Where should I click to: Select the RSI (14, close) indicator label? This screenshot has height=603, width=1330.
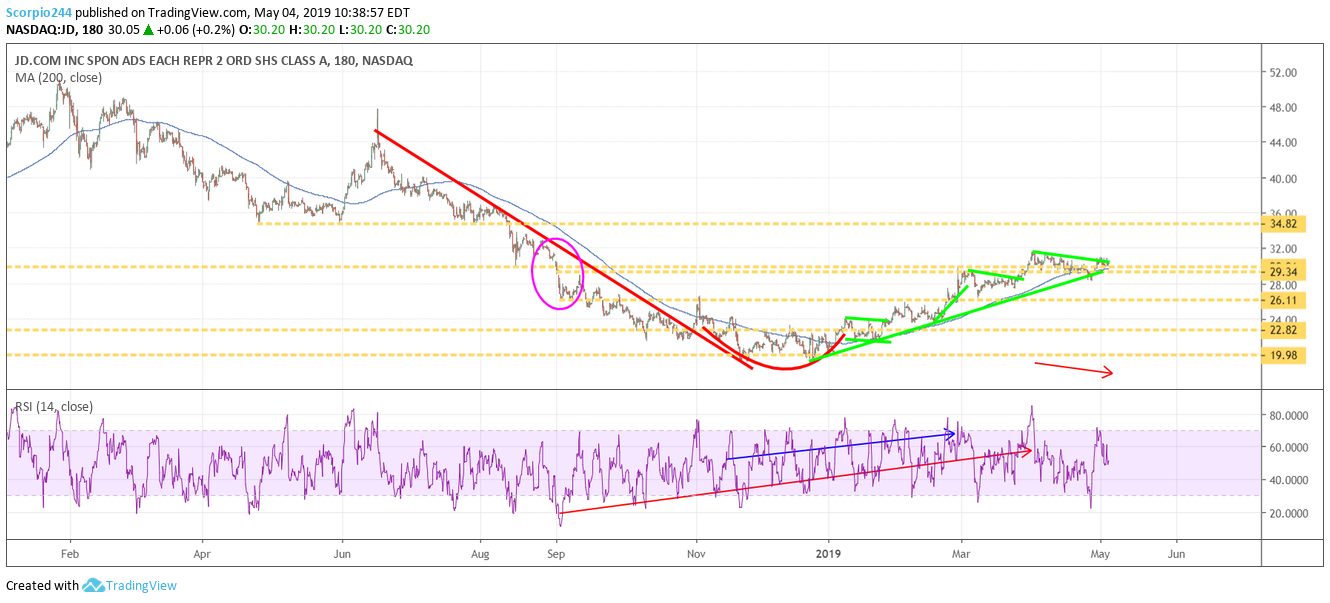point(53,407)
